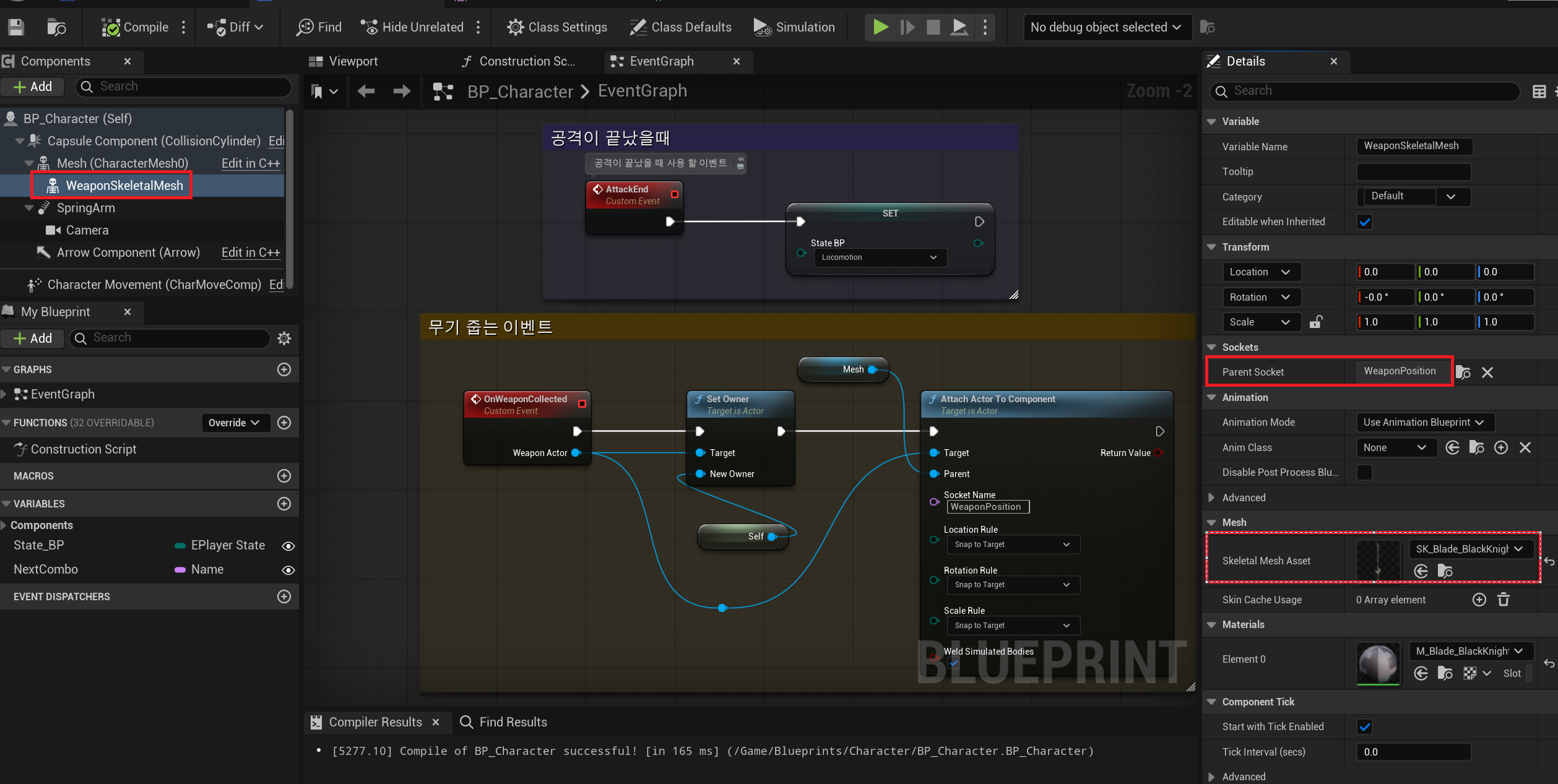The height and width of the screenshot is (784, 1558).
Task: Click the Find toolbar button
Action: [x=319, y=27]
